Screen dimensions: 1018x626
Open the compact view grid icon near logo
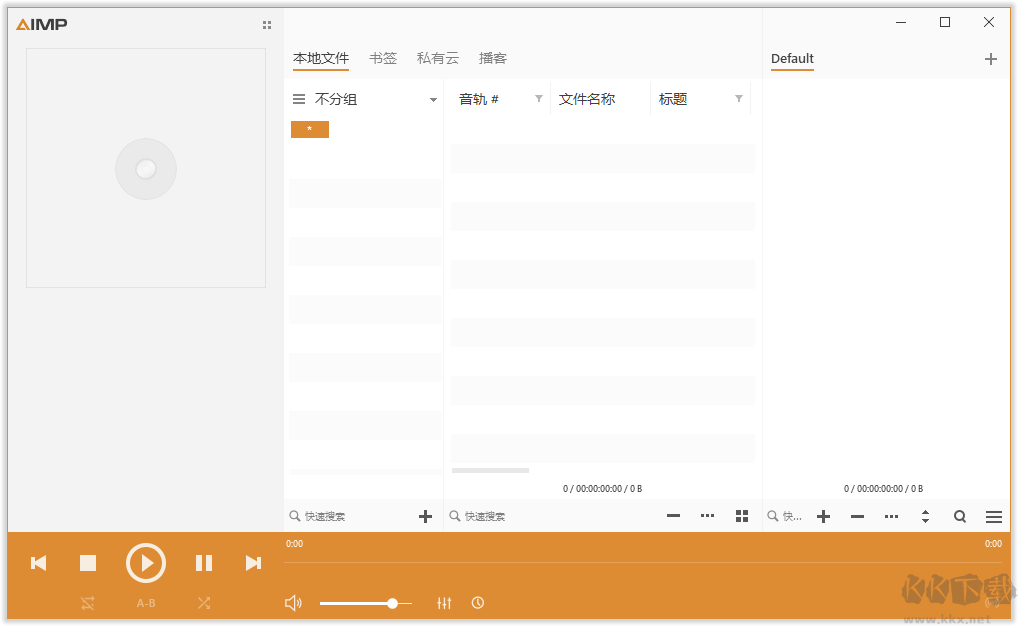click(267, 25)
